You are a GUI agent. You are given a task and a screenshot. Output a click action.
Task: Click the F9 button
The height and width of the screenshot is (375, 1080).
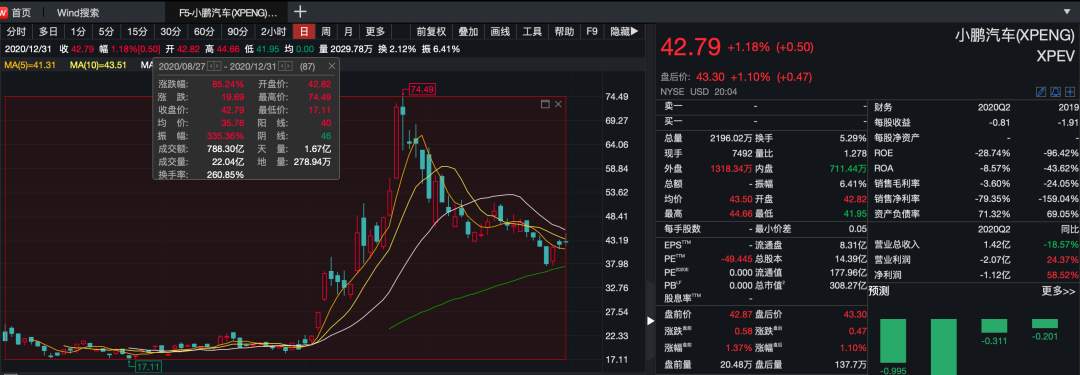pos(592,32)
